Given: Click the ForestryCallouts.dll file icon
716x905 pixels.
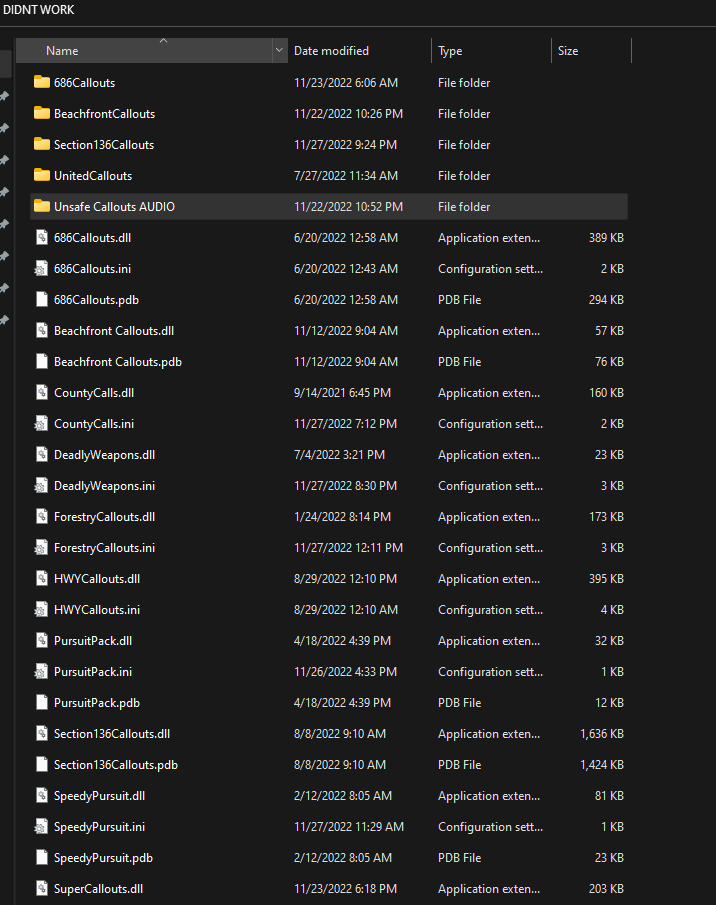Looking at the screenshot, I should (x=42, y=517).
